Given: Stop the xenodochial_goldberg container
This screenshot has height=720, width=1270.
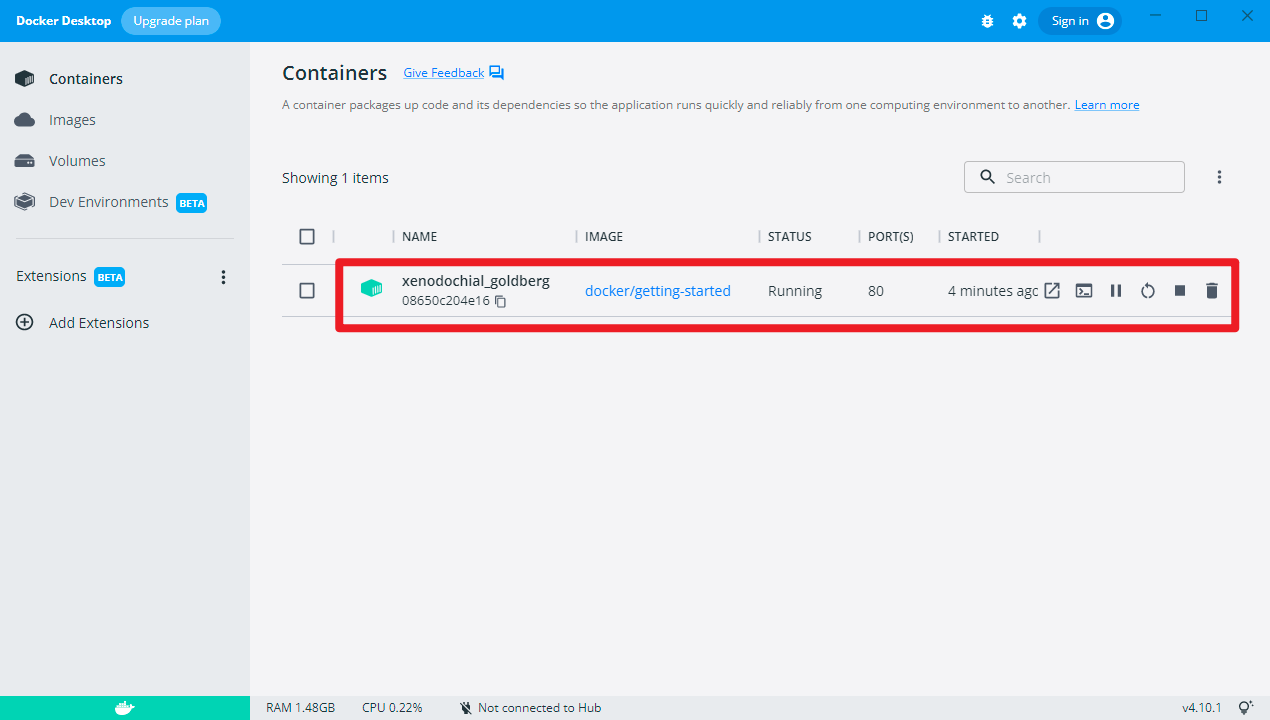Looking at the screenshot, I should click(1180, 291).
